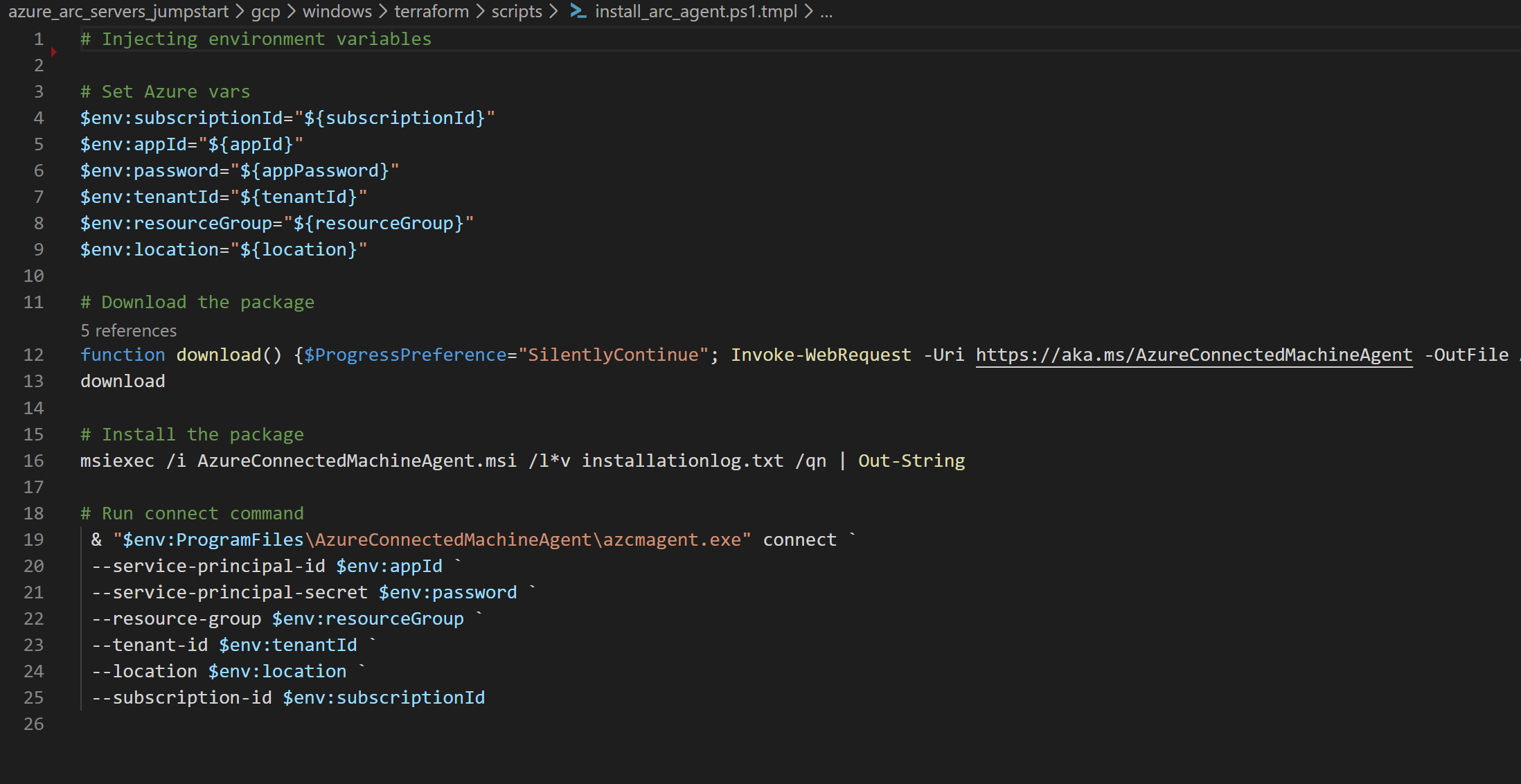Screen dimensions: 1521x784
Task: Click --resource-group flag on line 22
Action: [176, 618]
